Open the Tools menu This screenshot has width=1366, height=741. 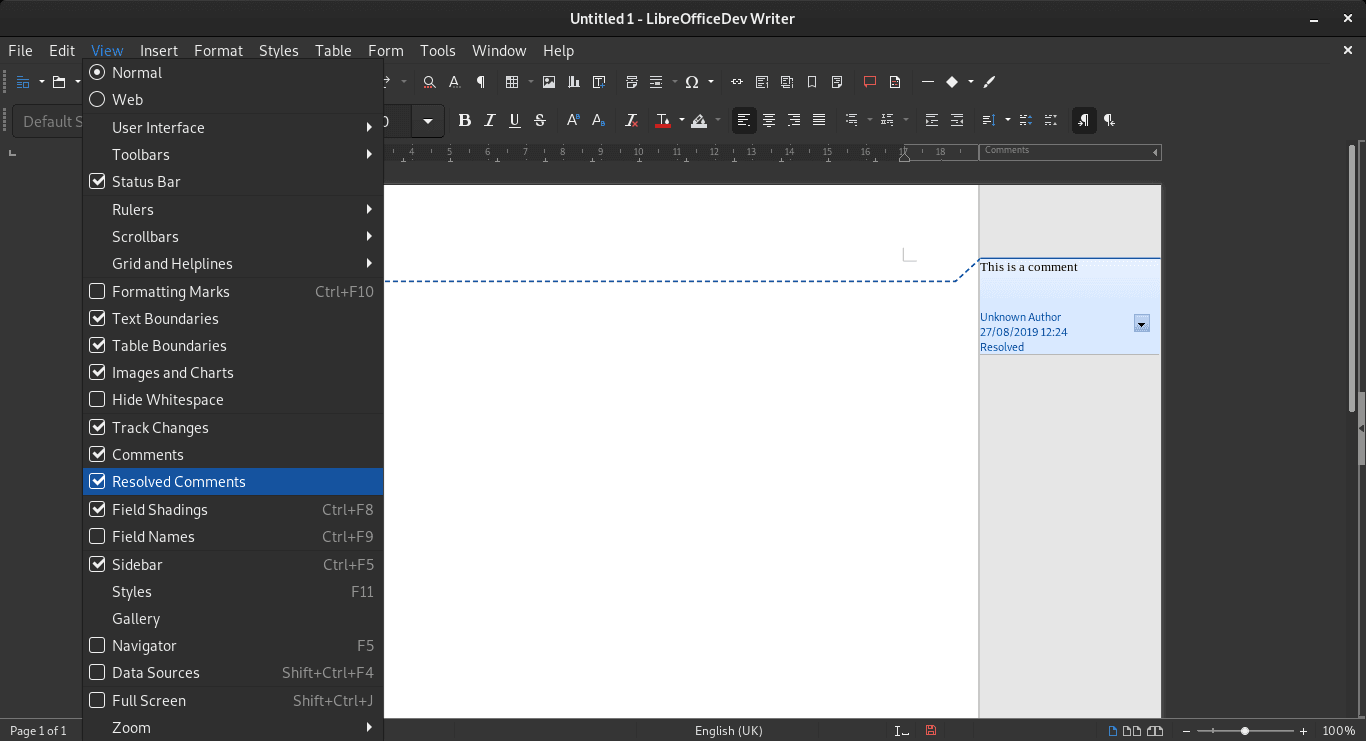coord(438,50)
